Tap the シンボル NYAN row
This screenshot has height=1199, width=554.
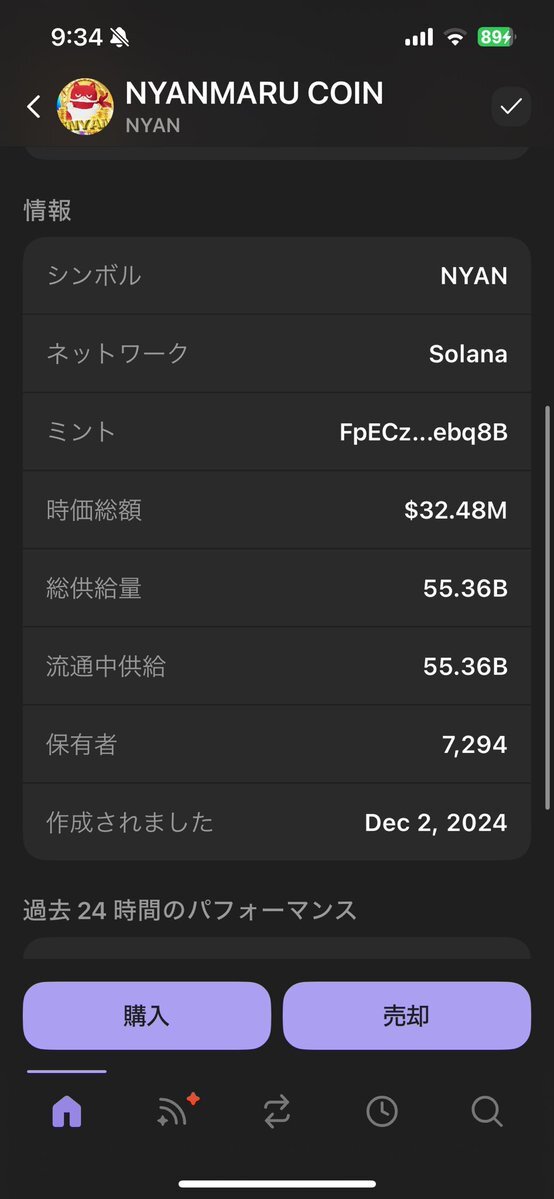coord(277,275)
